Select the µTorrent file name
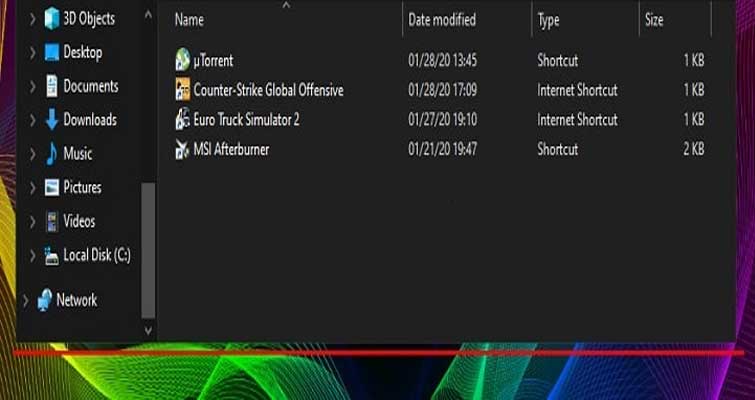 click(213, 61)
